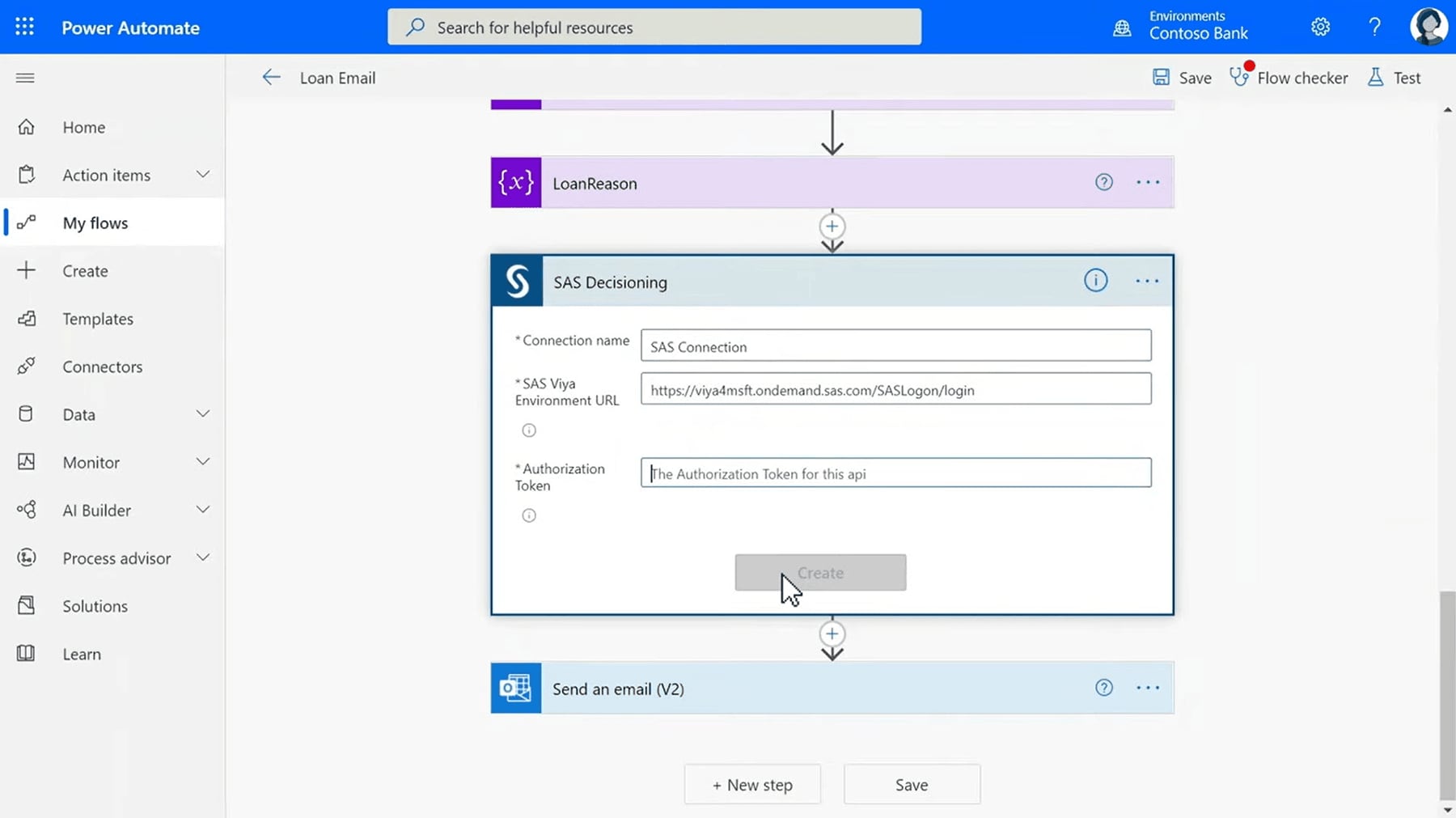The image size is (1456, 818).
Task: Expand the Action items menu
Action: coord(203,175)
